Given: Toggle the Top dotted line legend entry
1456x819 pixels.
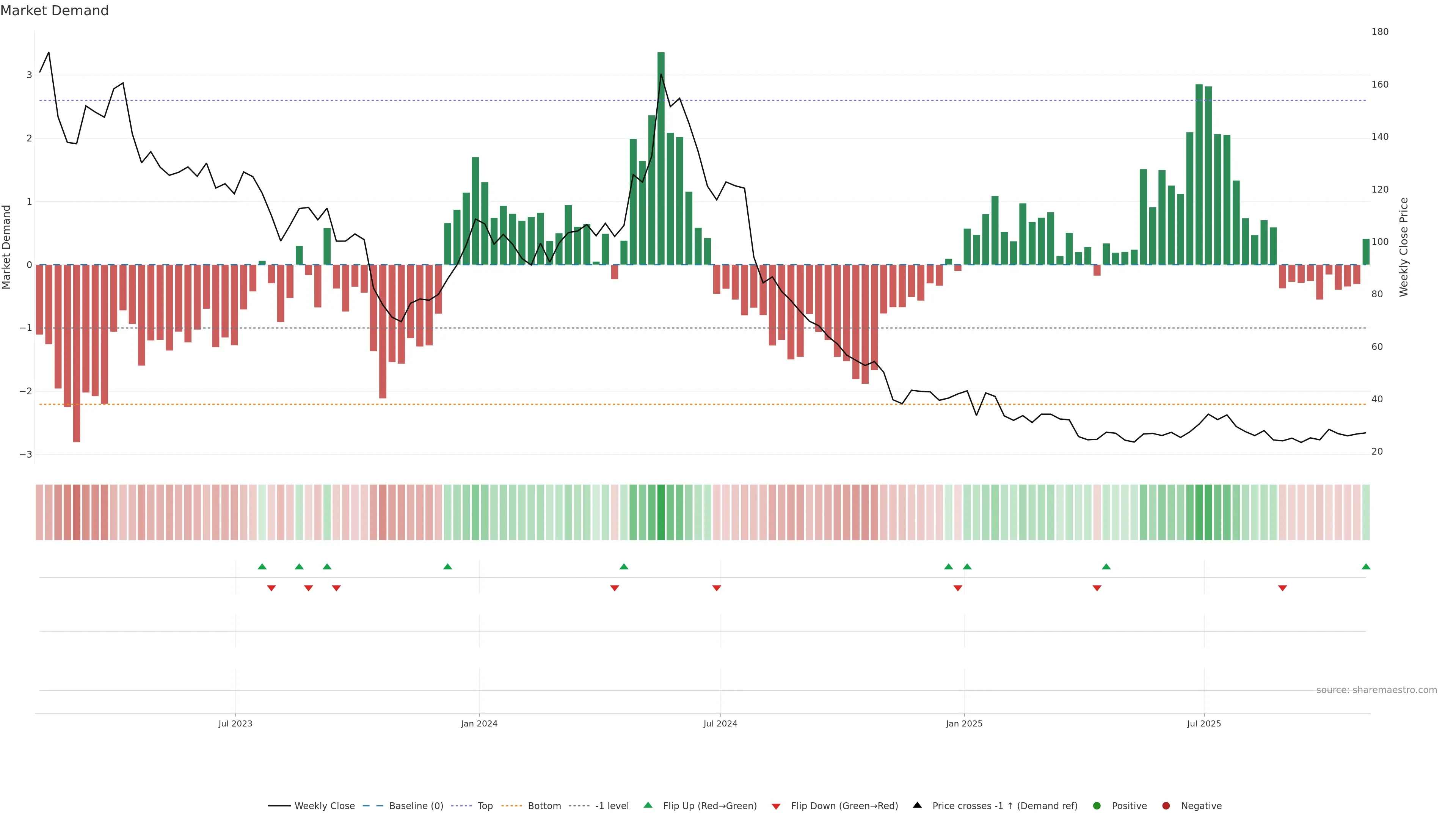Looking at the screenshot, I should 485,805.
